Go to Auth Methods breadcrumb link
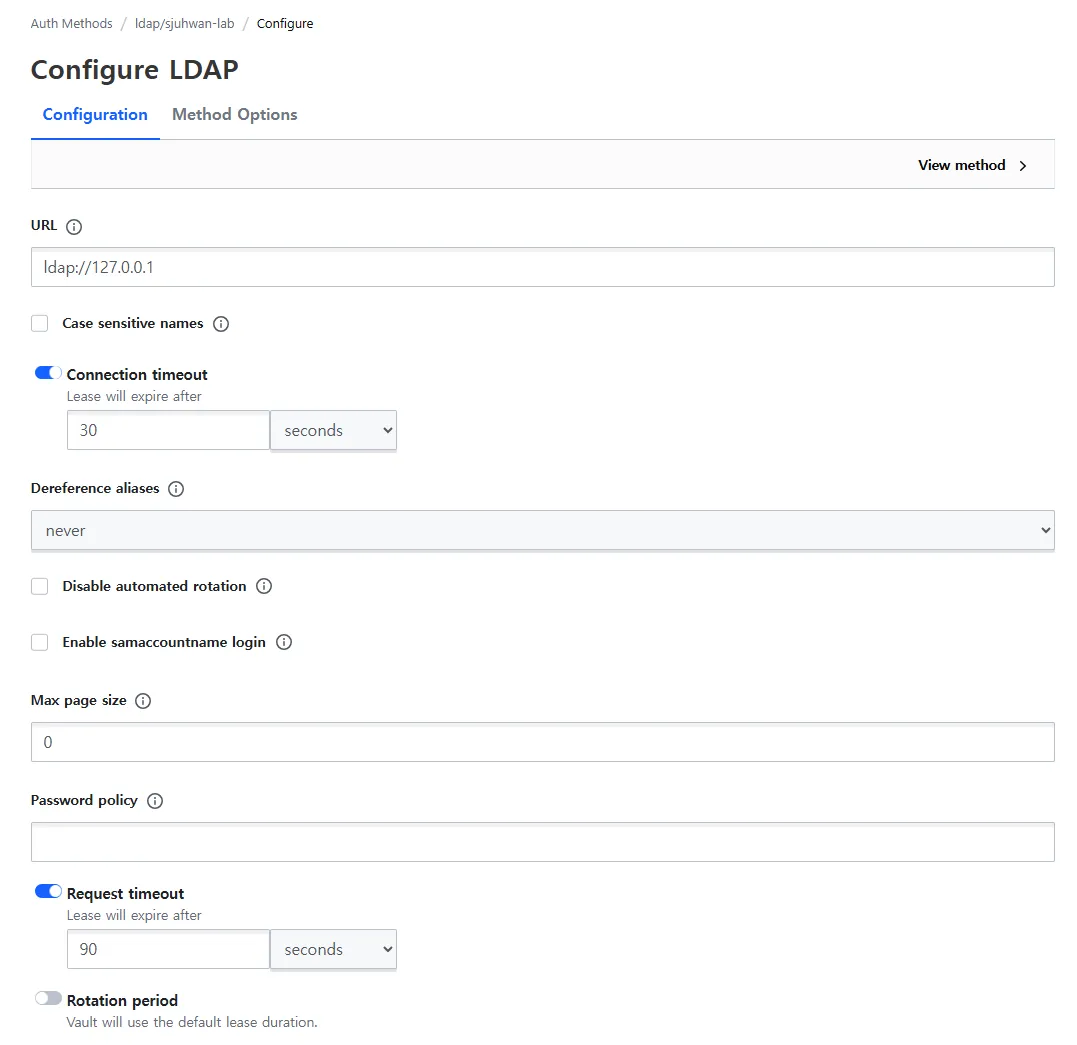 click(x=72, y=24)
